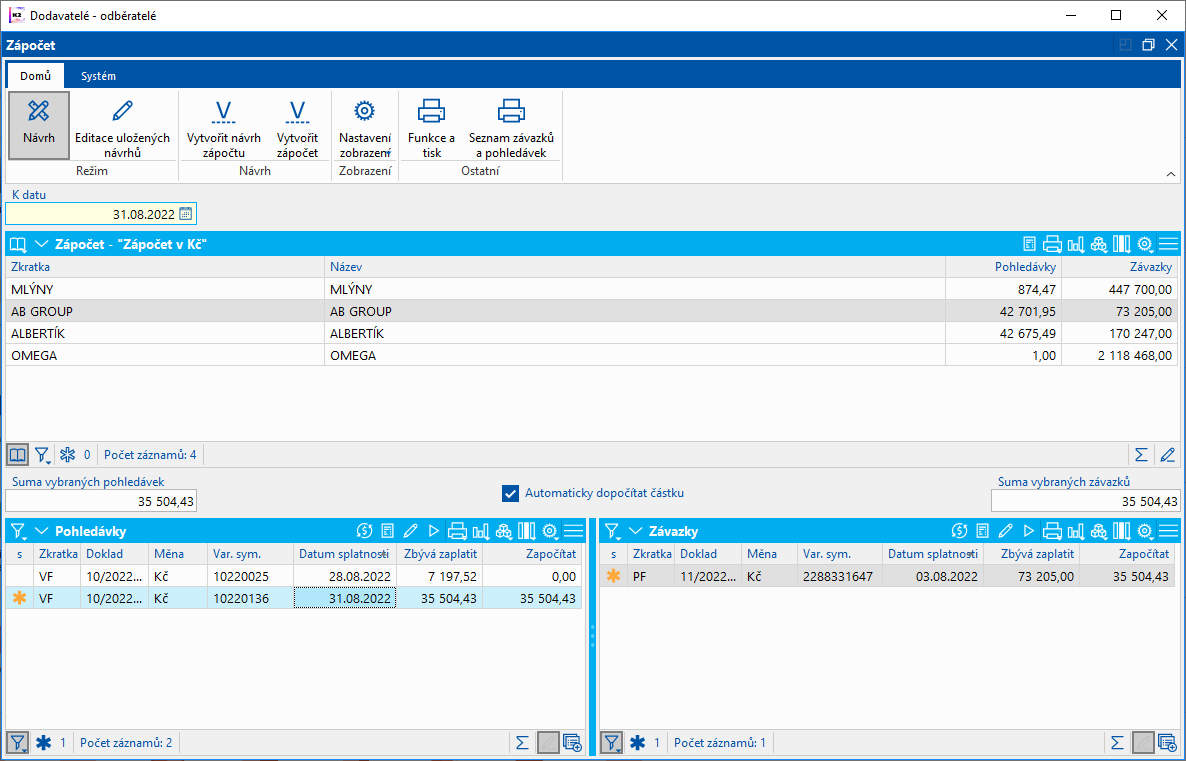
Task: Select the ALBERTÍK row
Action: pyautogui.click(x=165, y=333)
